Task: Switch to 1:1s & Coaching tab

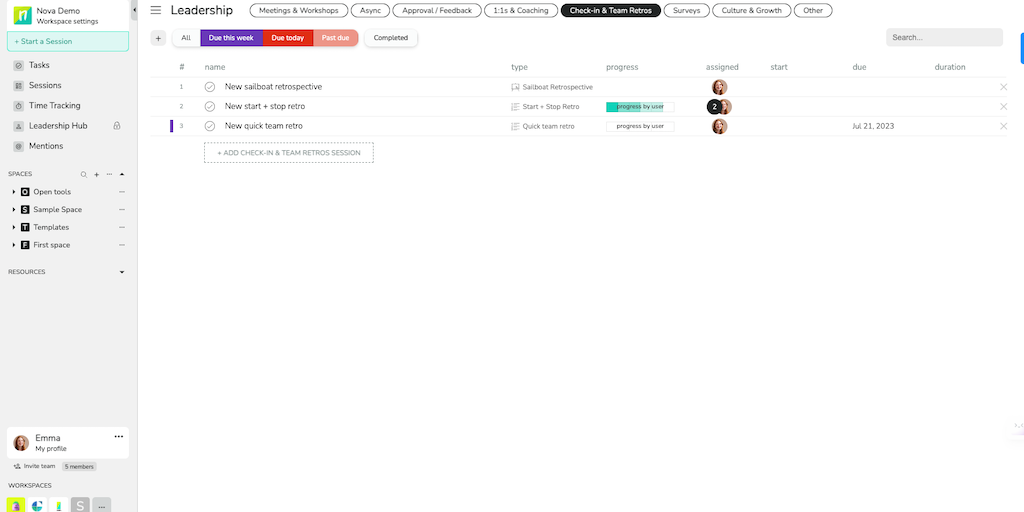Action: point(521,10)
